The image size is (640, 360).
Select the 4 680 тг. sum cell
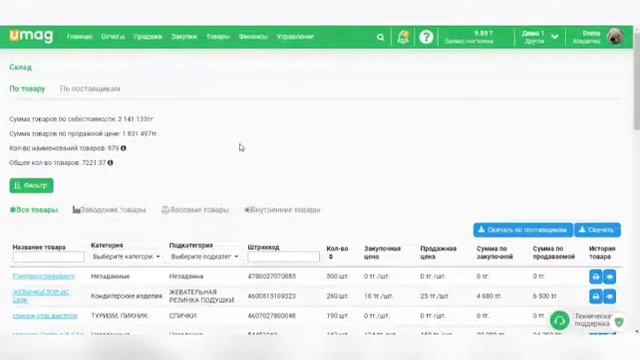click(489, 296)
